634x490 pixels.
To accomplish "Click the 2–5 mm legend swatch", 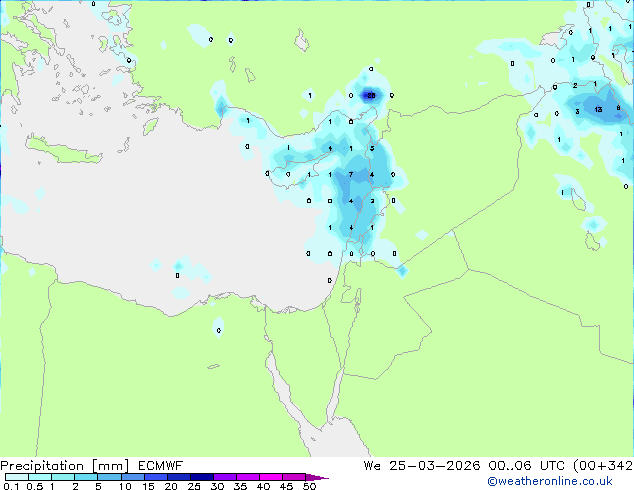I will tap(86, 477).
